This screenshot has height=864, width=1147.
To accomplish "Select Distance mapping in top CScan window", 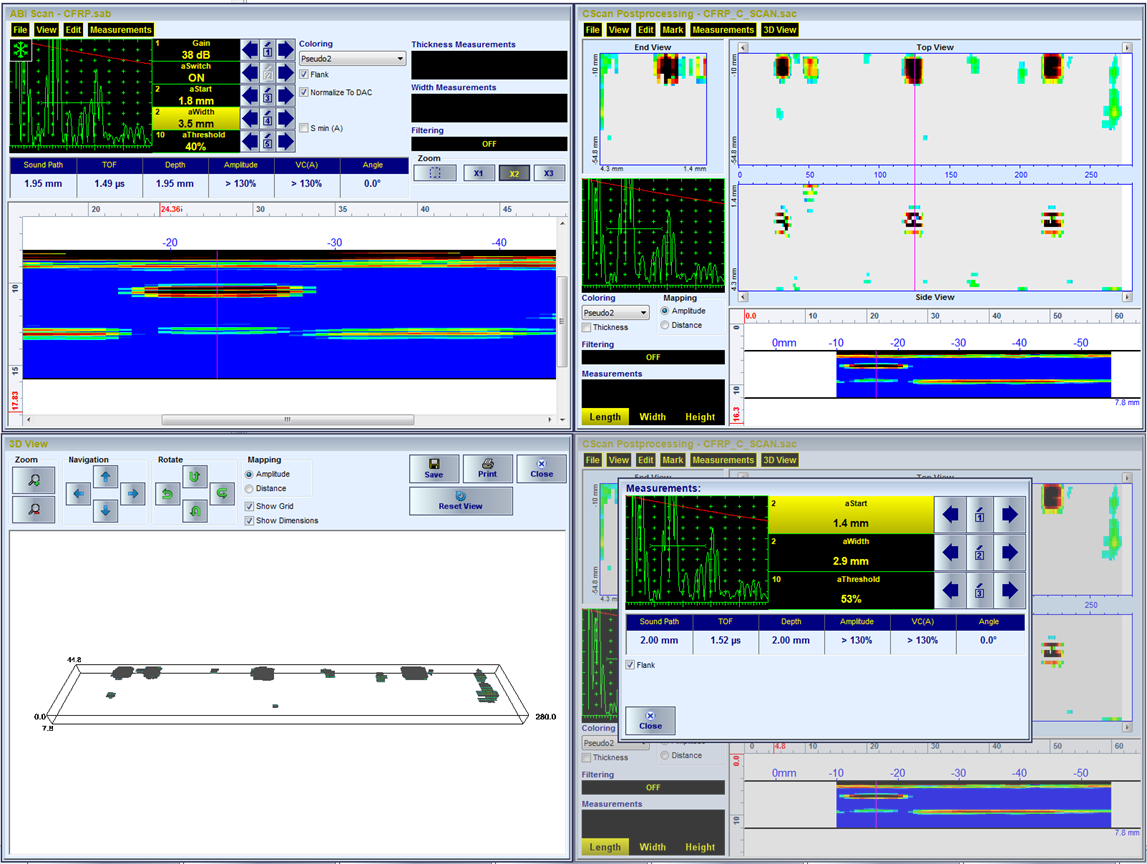I will point(665,325).
